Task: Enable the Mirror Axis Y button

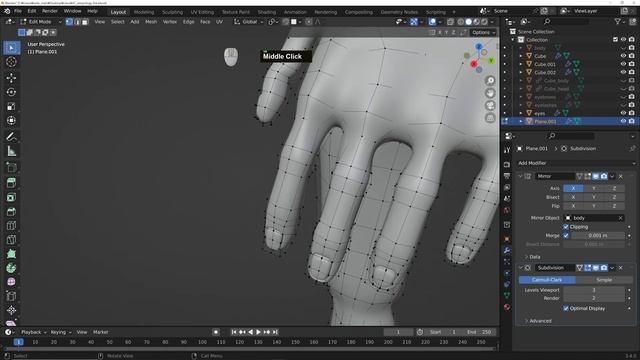Action: point(593,188)
